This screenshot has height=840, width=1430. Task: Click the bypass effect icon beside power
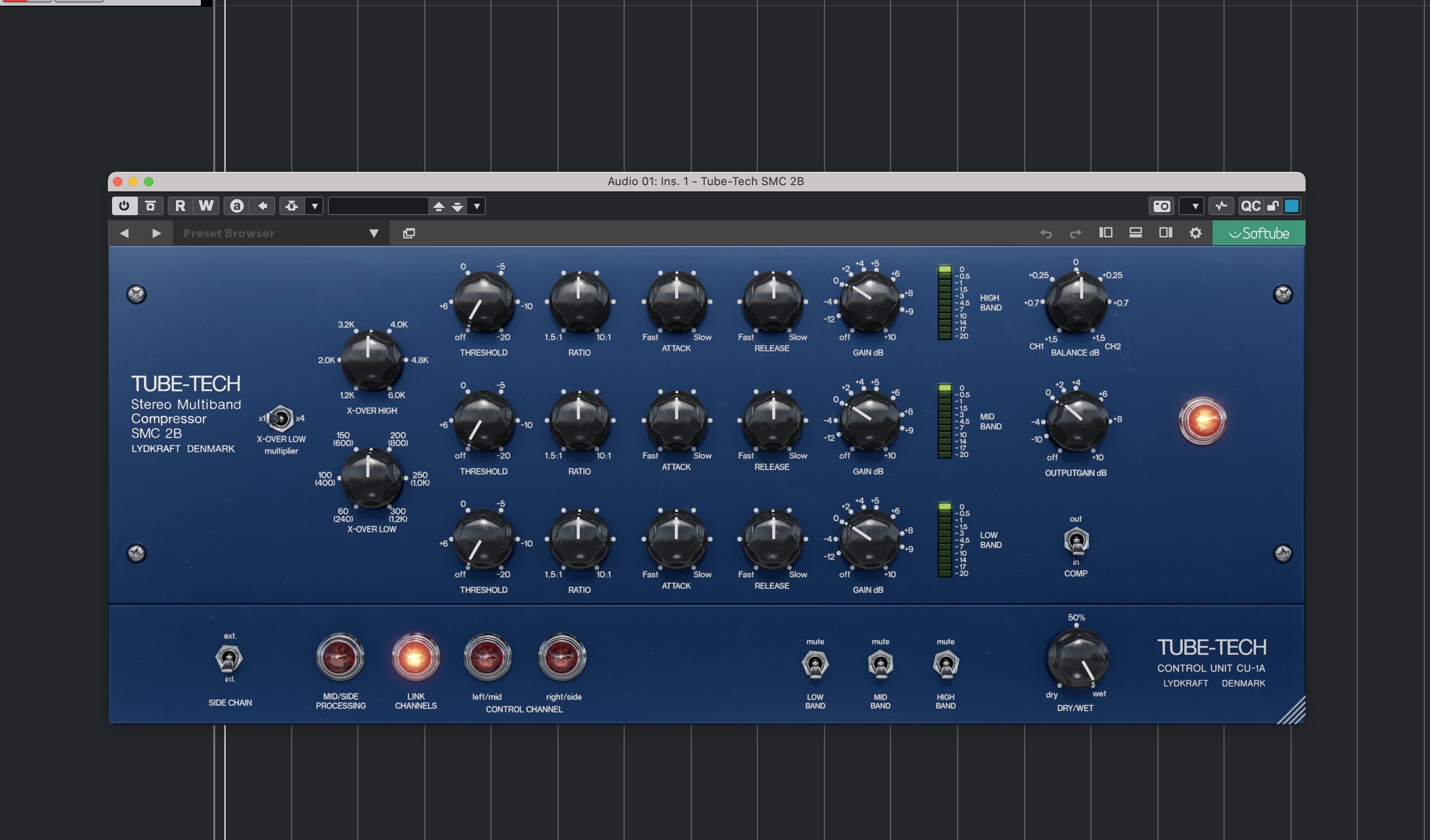click(x=150, y=206)
